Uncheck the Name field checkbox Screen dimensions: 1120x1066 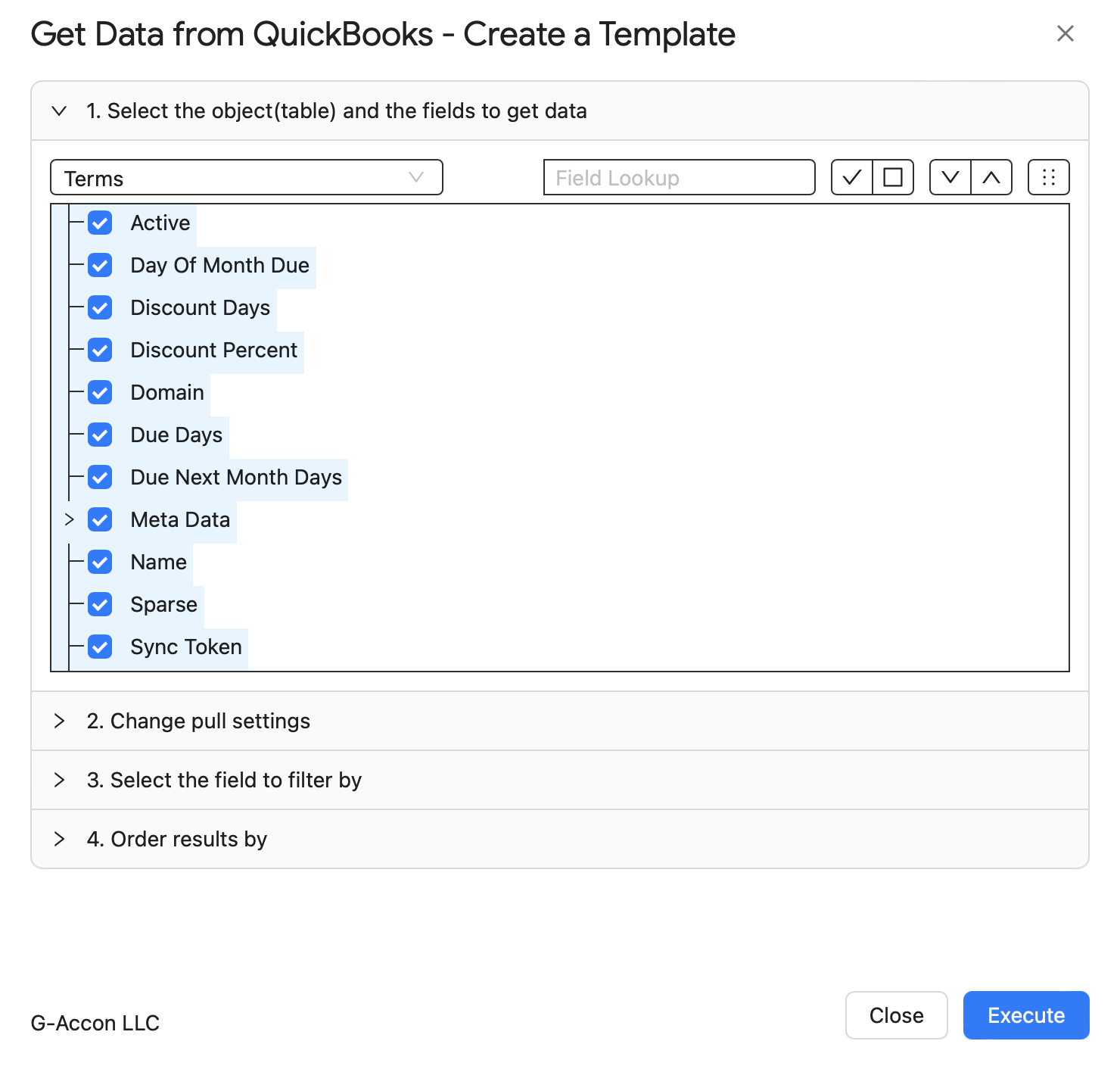pos(100,562)
